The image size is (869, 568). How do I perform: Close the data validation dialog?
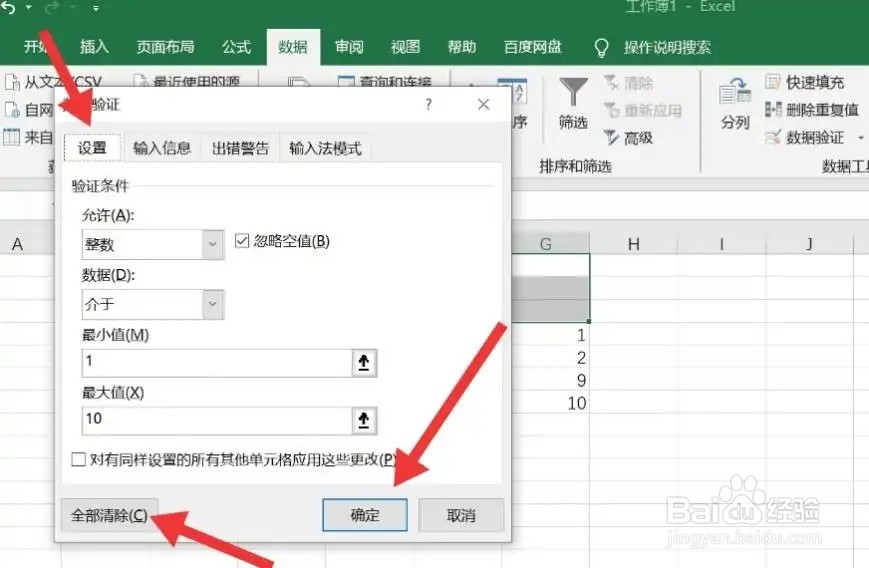[483, 104]
